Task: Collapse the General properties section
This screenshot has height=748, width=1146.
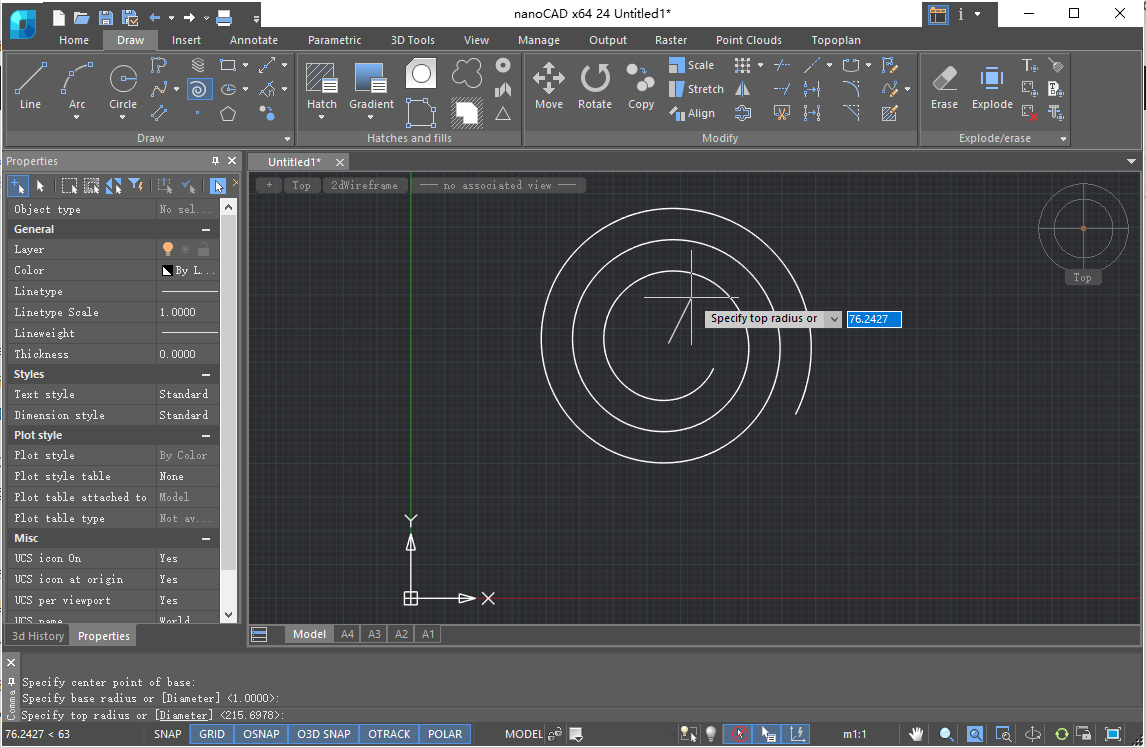Action: (x=206, y=230)
